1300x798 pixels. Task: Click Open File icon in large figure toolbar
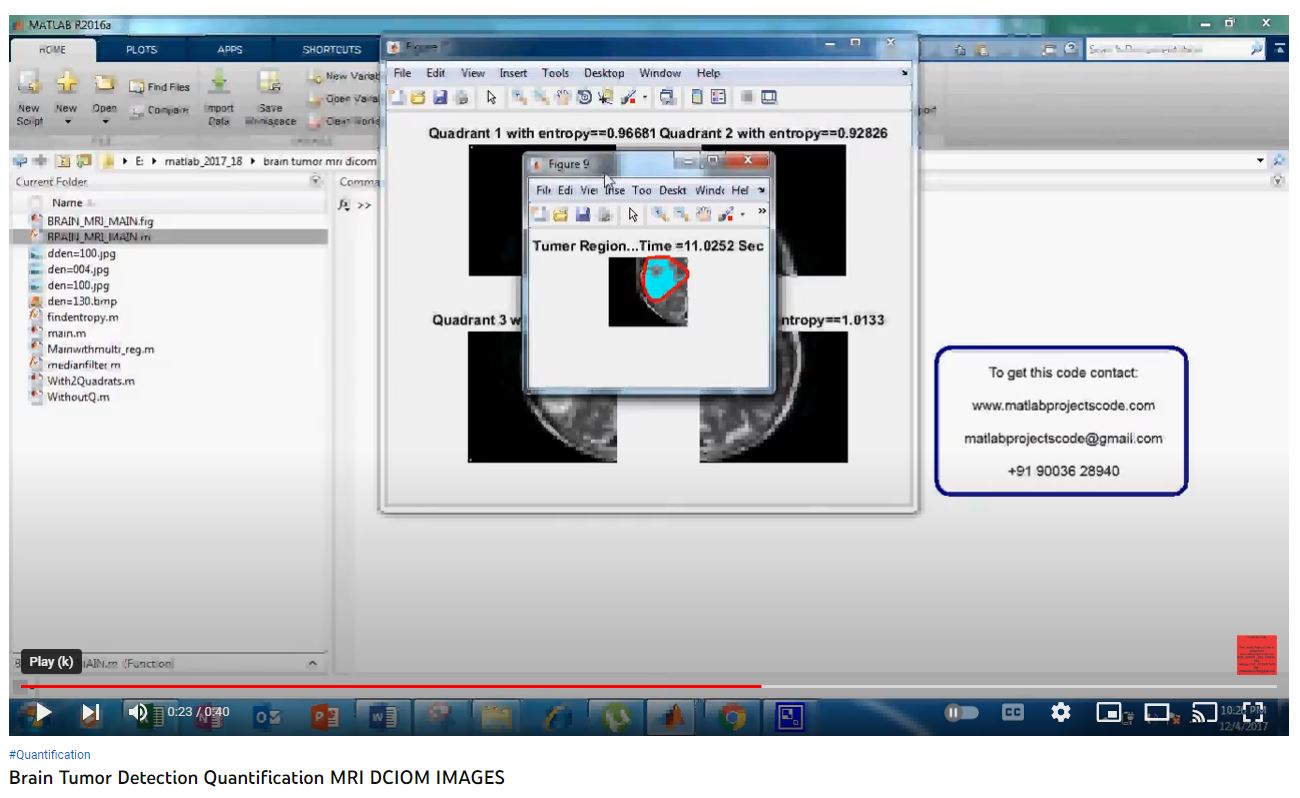point(418,97)
